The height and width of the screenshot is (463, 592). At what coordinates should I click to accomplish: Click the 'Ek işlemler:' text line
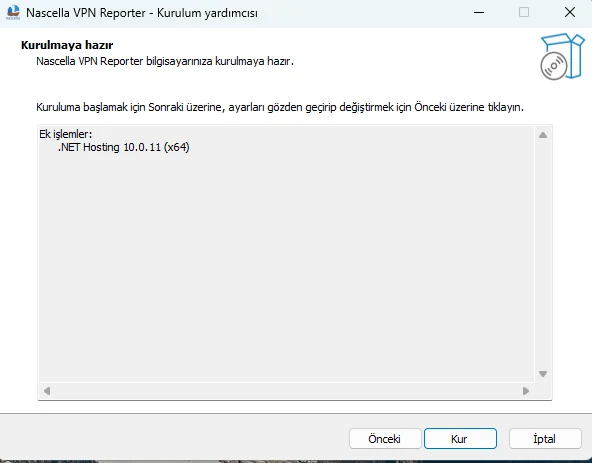pyautogui.click(x=66, y=134)
